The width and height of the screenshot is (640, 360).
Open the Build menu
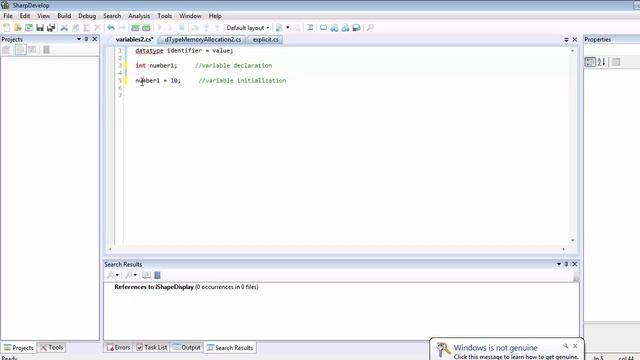[x=64, y=16]
